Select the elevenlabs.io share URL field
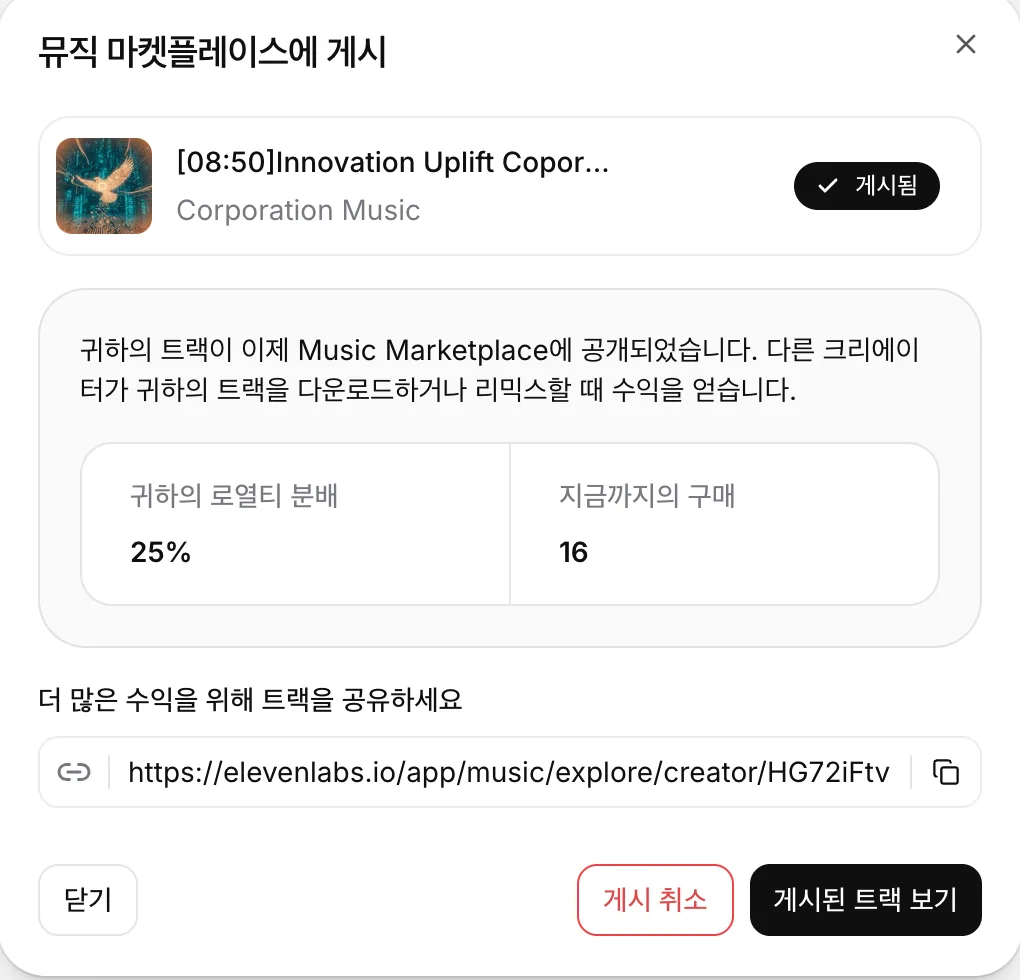 tap(509, 772)
